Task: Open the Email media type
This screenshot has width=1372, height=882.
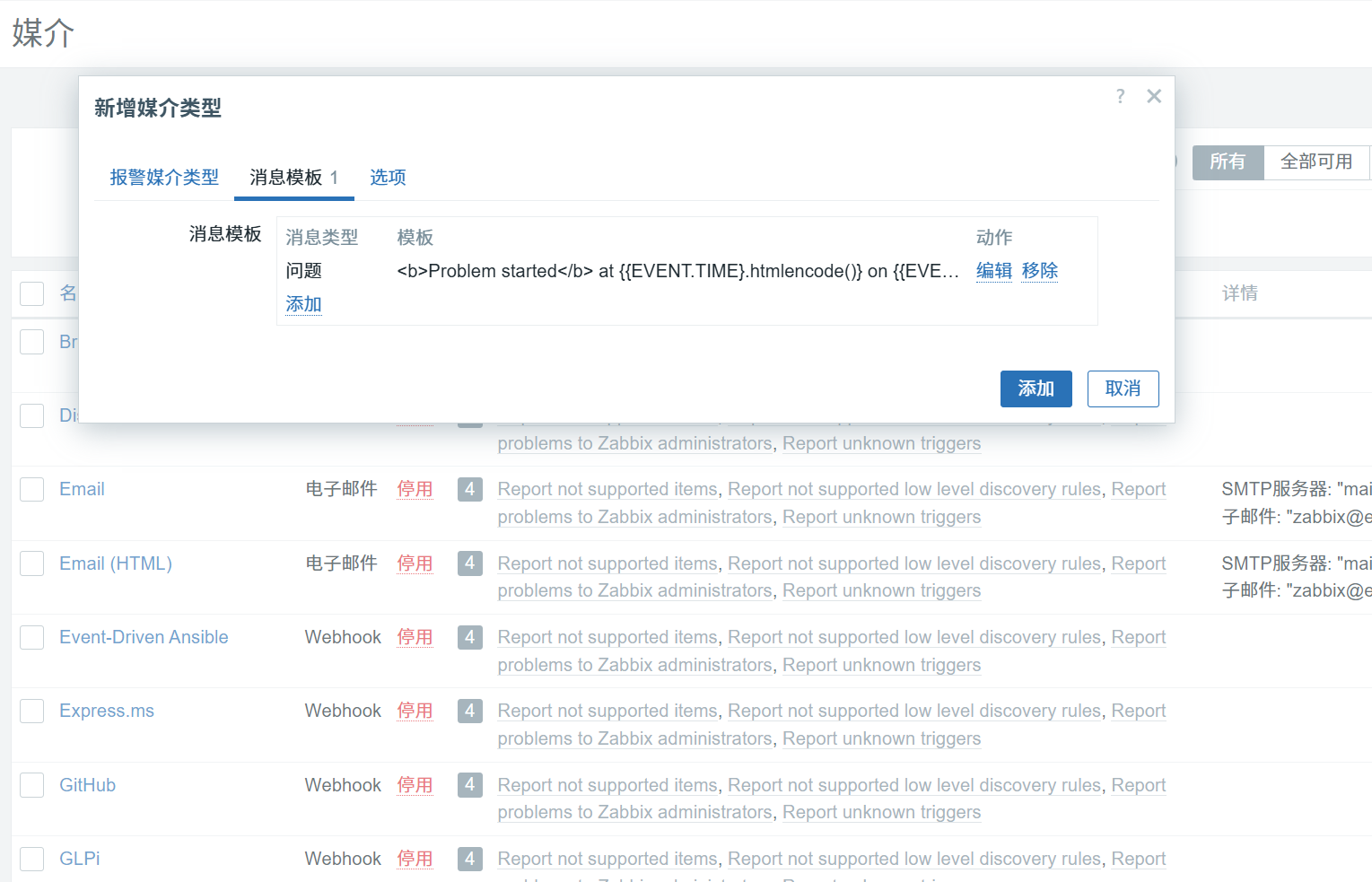Action: point(82,489)
